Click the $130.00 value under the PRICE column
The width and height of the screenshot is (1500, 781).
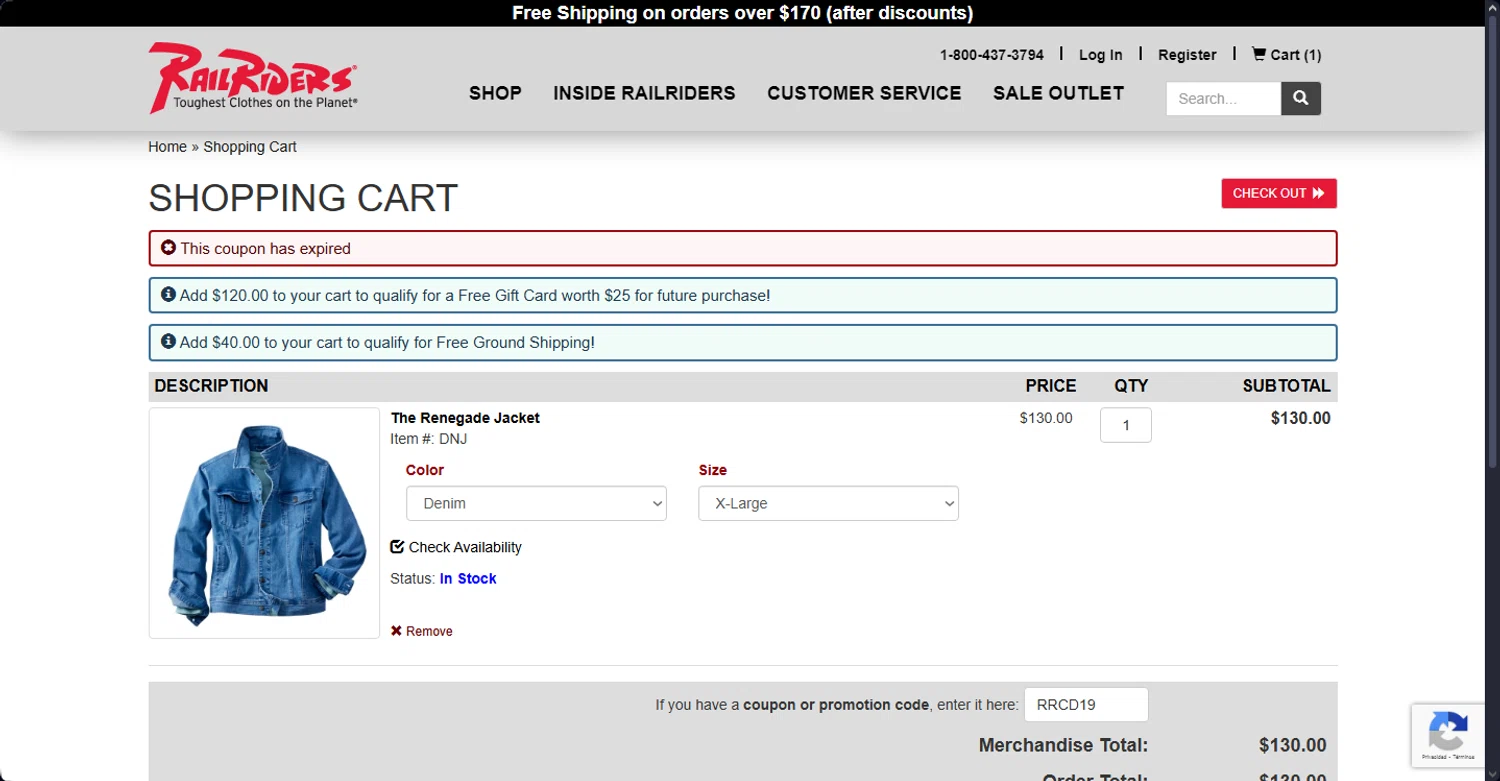[x=1046, y=418]
